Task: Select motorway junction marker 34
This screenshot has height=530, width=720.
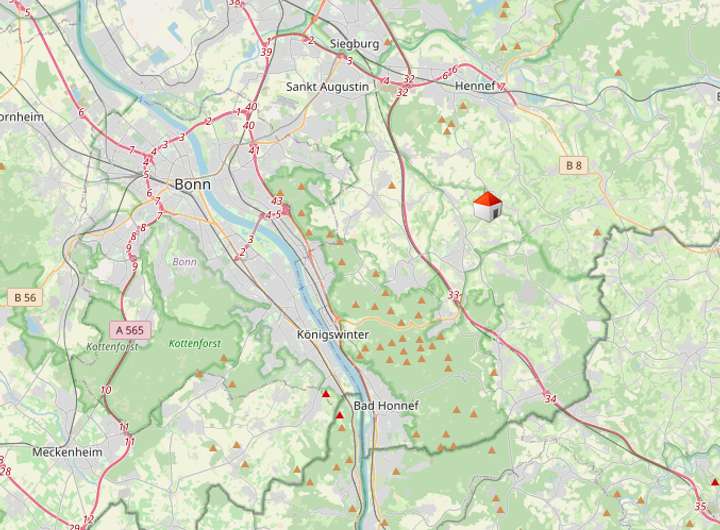Action: coord(551,398)
